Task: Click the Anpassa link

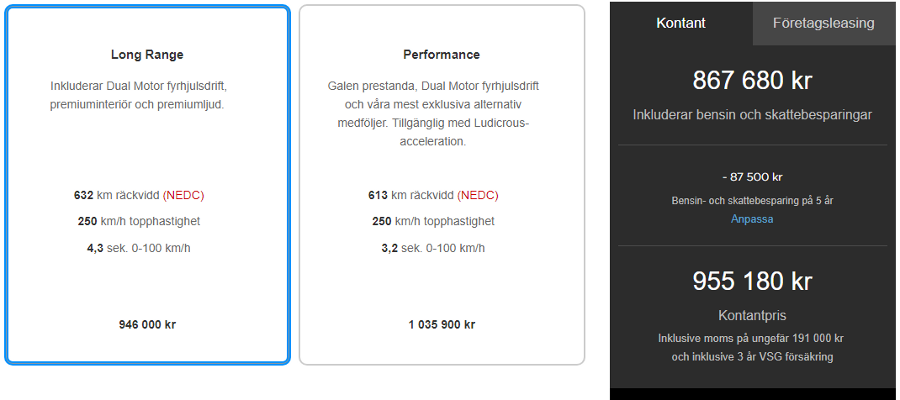Action: (752, 219)
